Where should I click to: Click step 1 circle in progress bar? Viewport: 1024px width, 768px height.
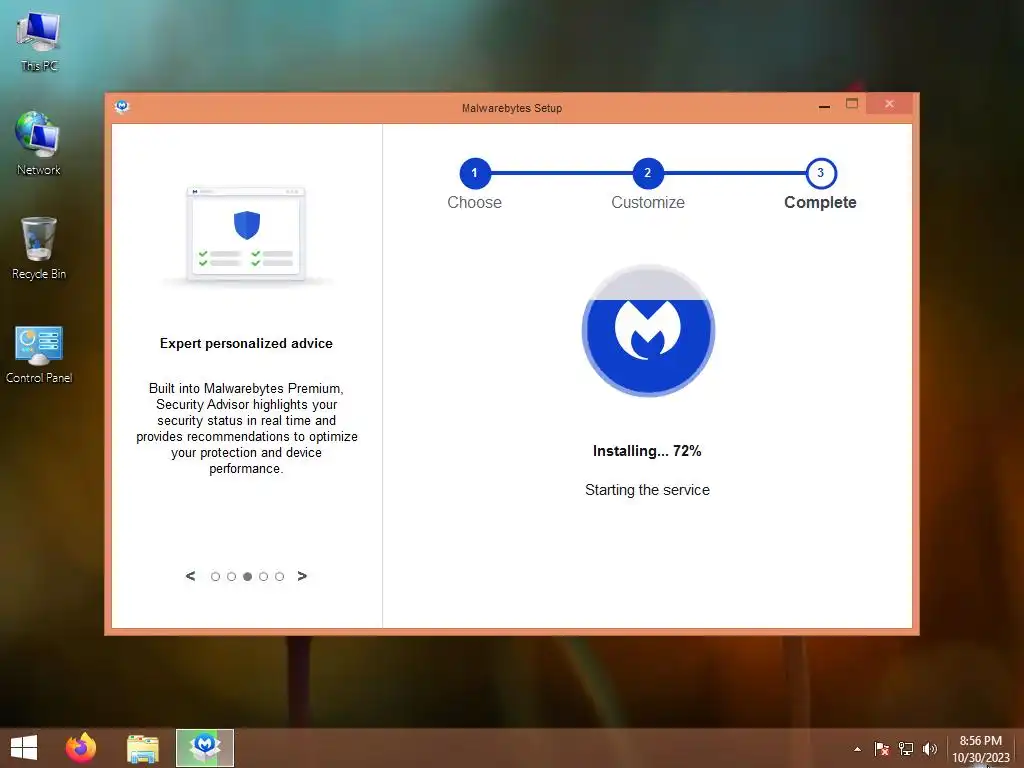[475, 173]
